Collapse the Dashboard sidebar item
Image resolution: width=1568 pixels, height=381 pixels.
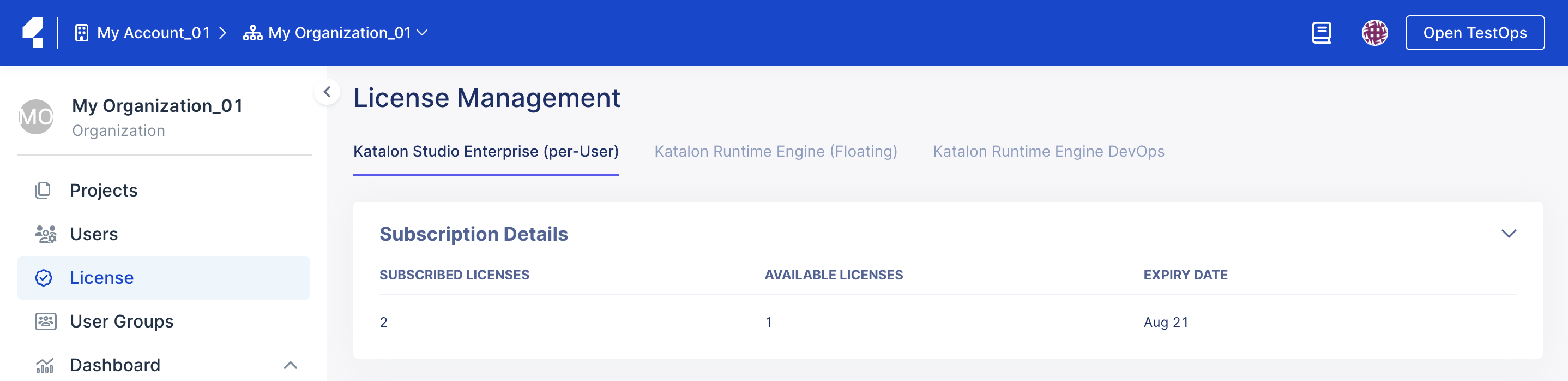(x=291, y=365)
